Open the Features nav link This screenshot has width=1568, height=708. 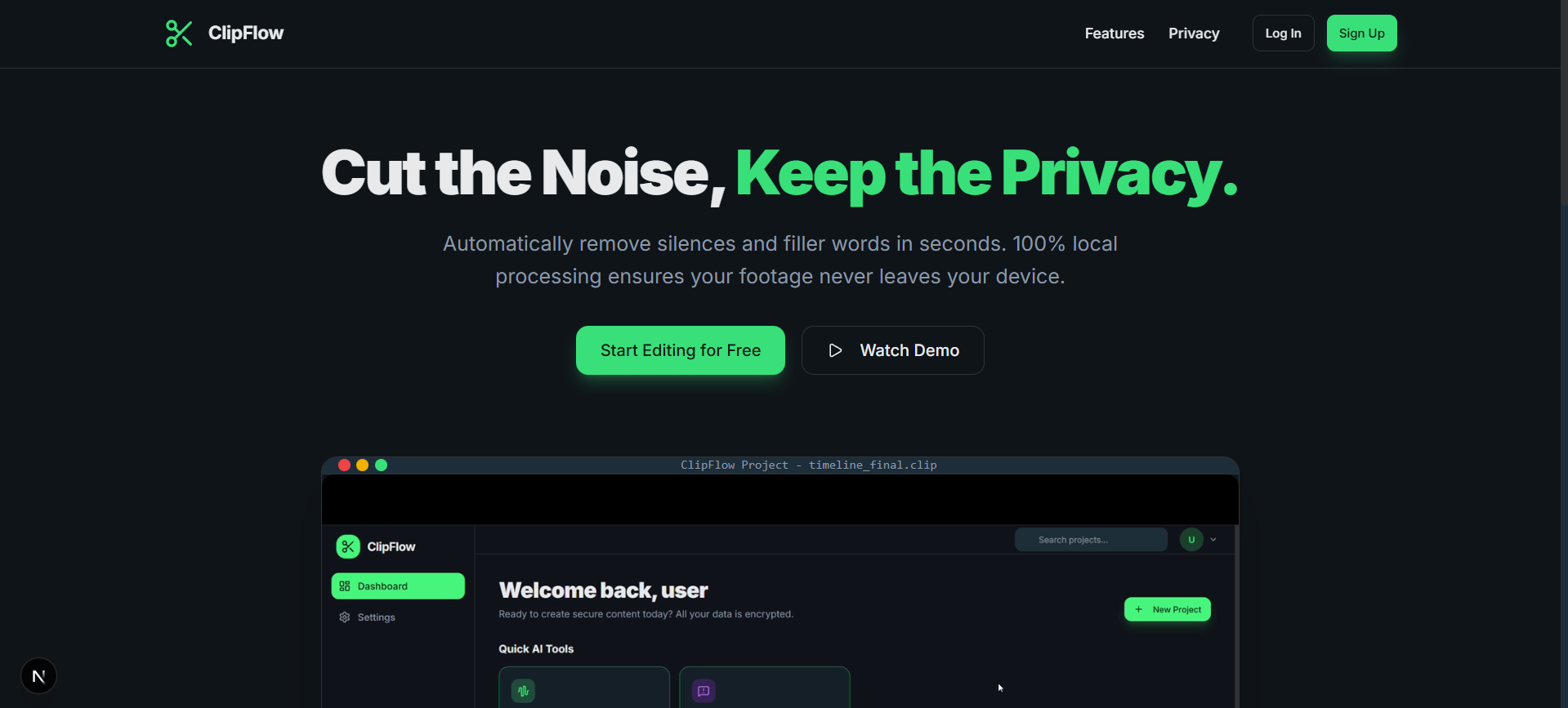(x=1115, y=33)
